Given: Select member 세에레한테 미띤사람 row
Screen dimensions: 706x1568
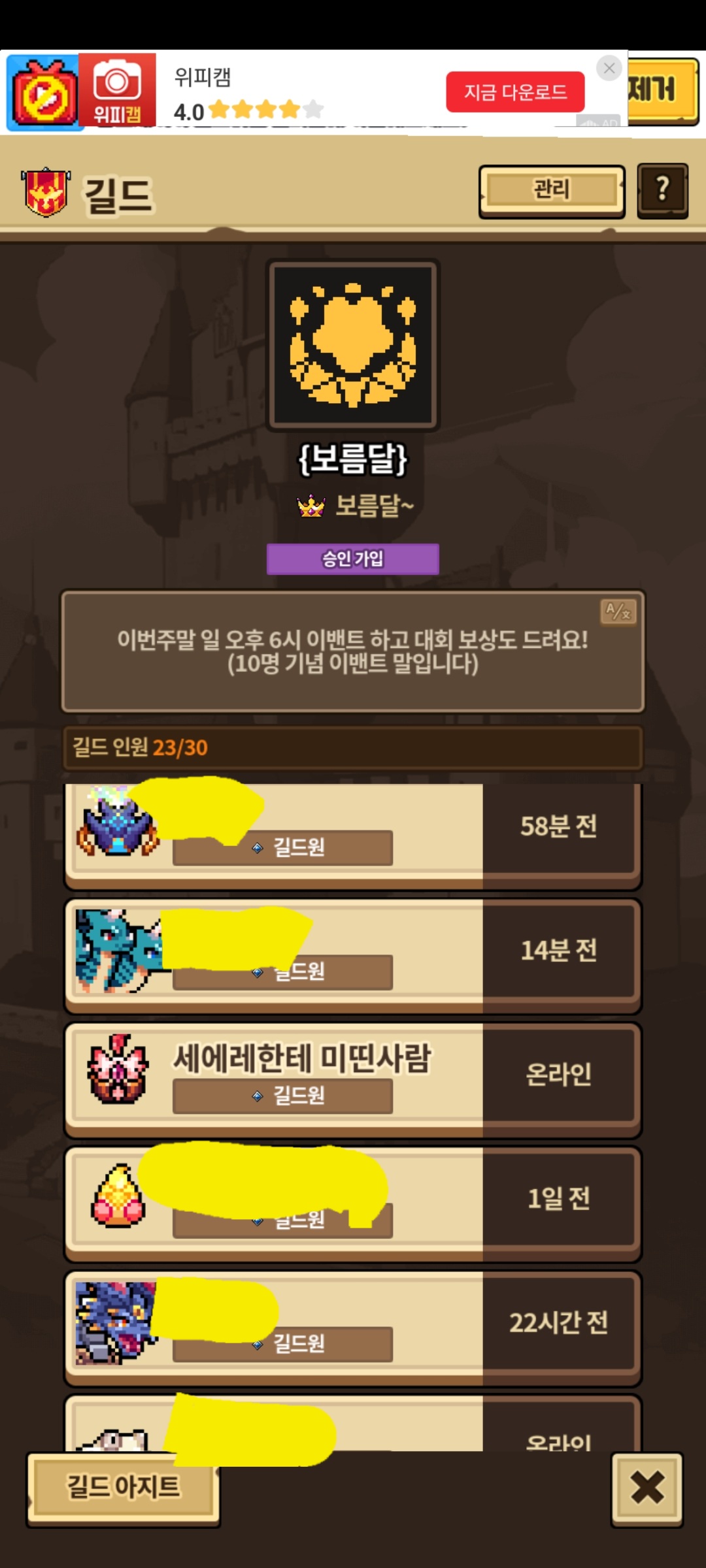Looking at the screenshot, I should [x=353, y=1080].
